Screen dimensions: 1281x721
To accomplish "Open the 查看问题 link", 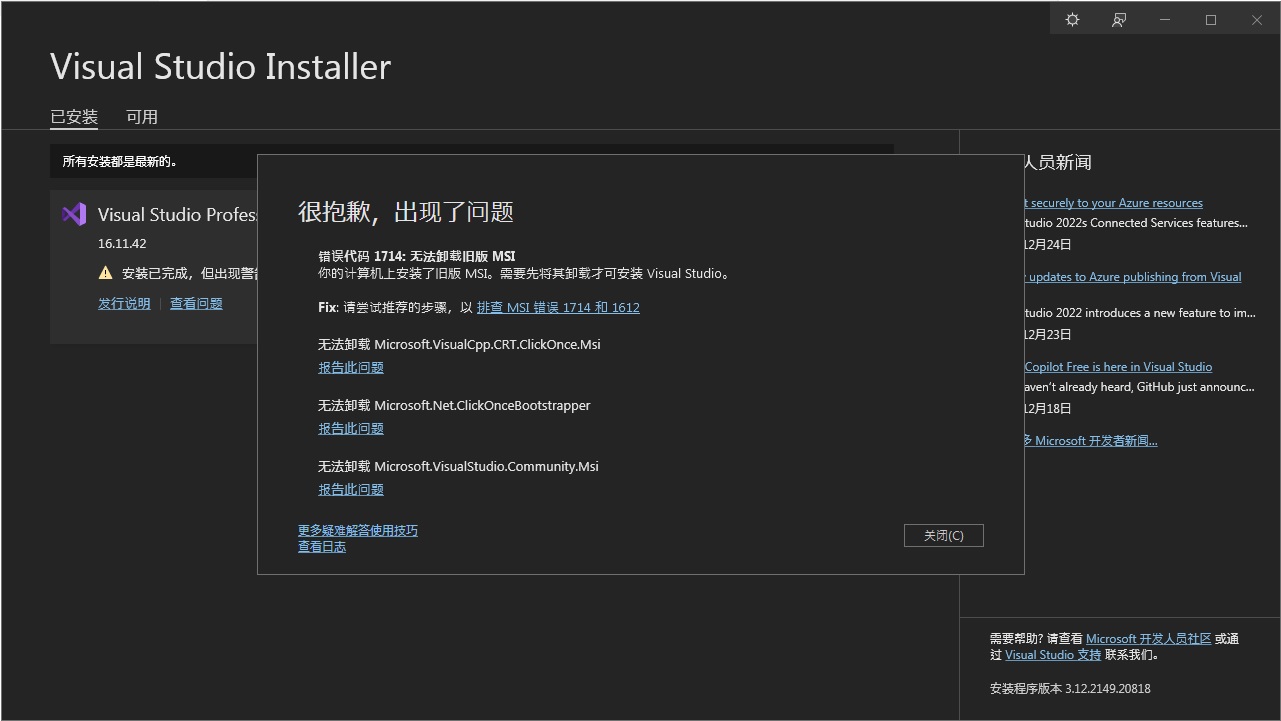I will coord(196,303).
